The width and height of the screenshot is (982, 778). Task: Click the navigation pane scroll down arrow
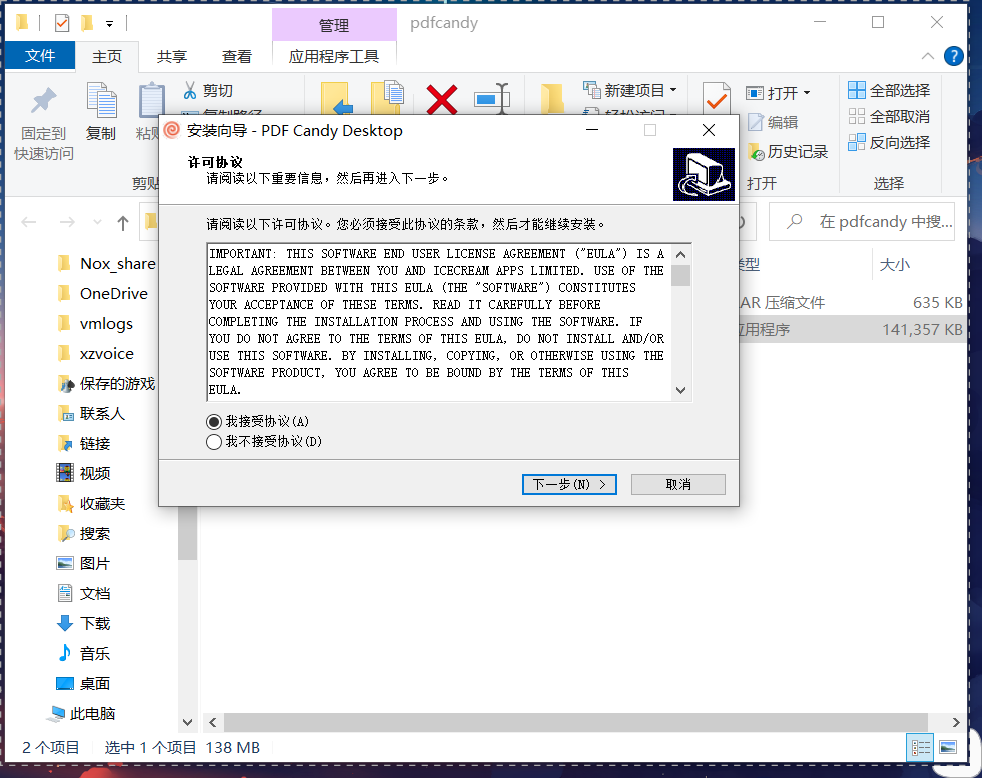point(187,722)
